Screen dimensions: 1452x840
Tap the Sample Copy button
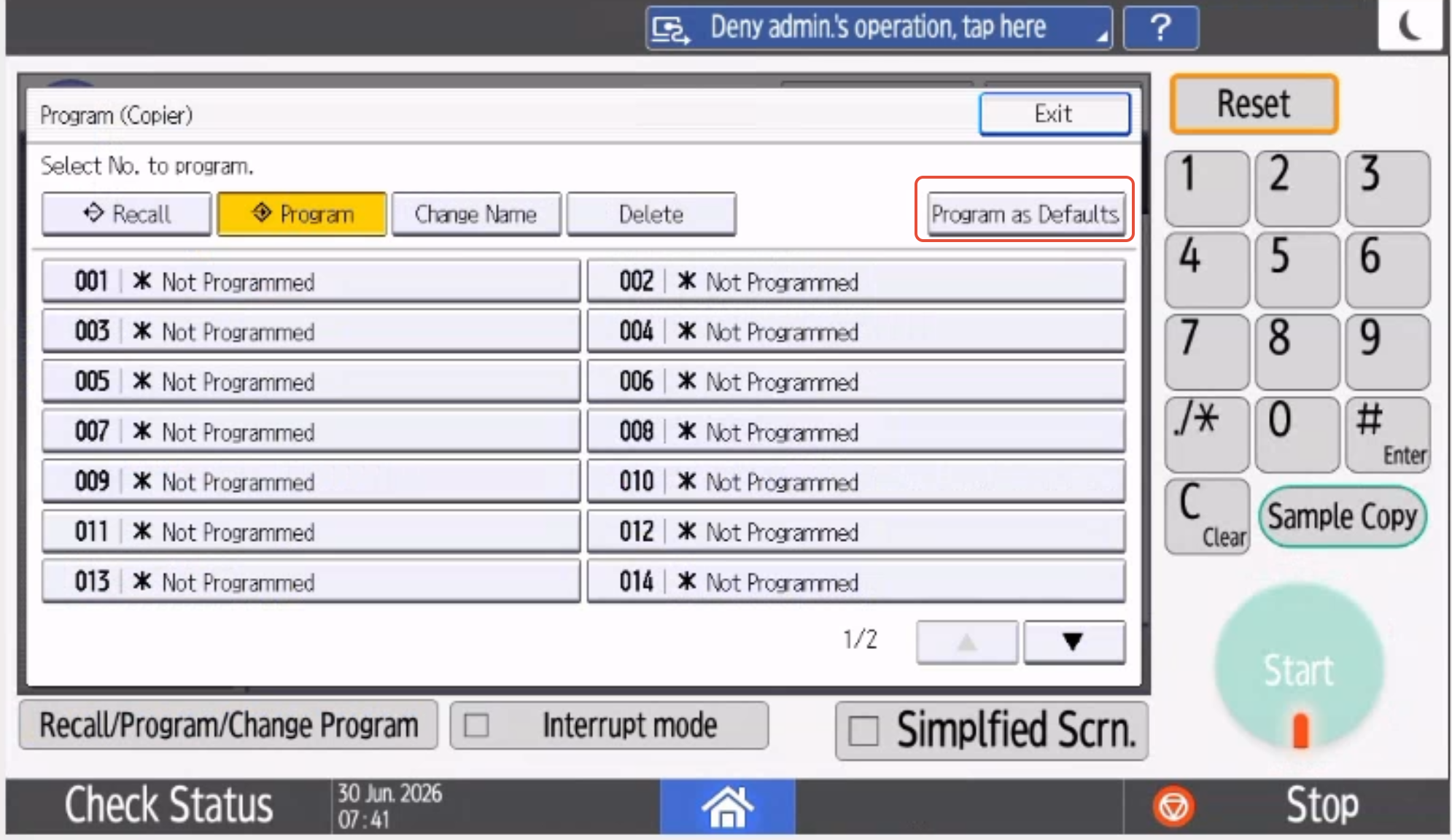click(x=1342, y=517)
